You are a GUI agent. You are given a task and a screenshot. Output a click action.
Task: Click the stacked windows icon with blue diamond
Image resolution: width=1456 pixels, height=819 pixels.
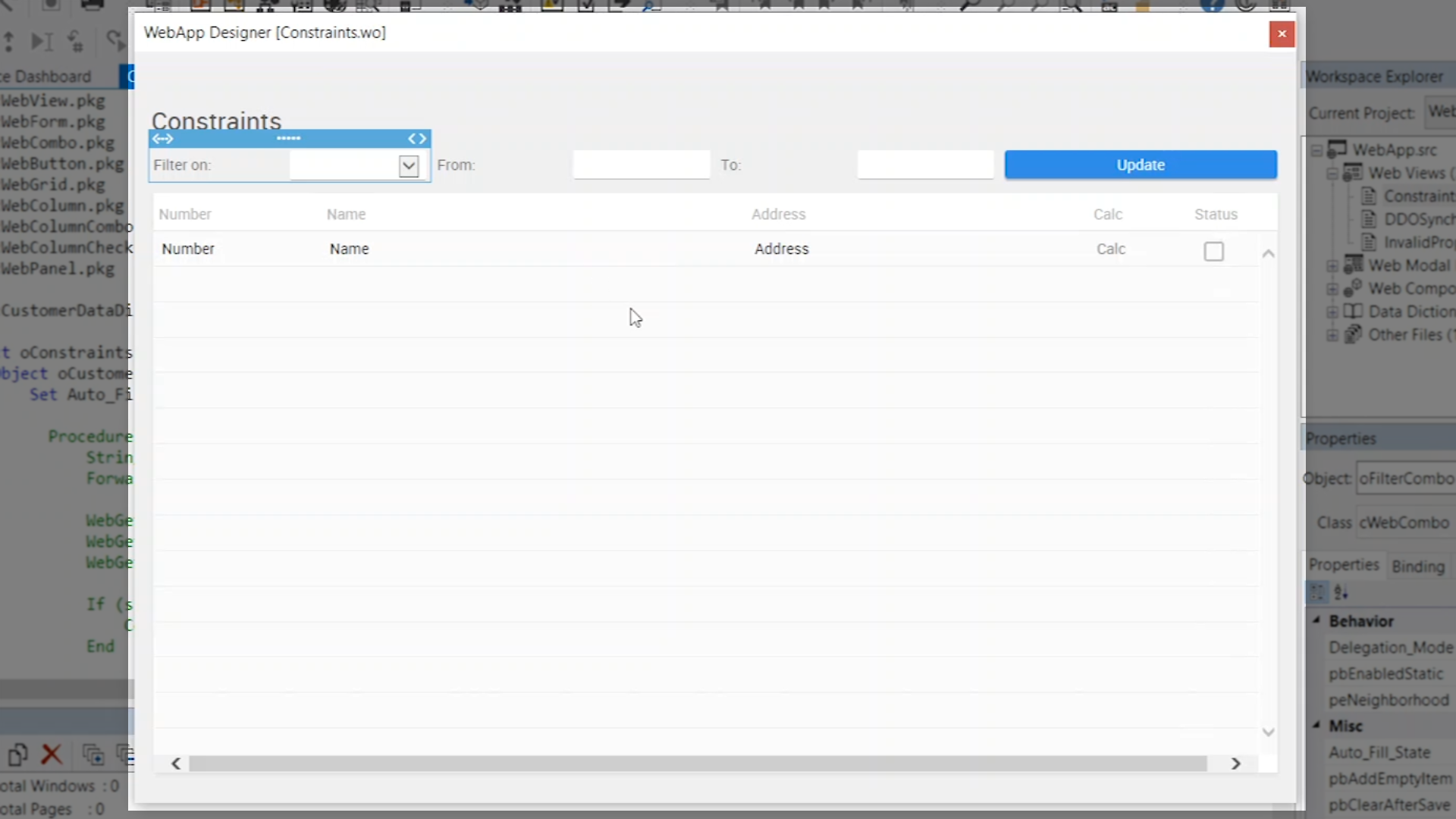93,755
